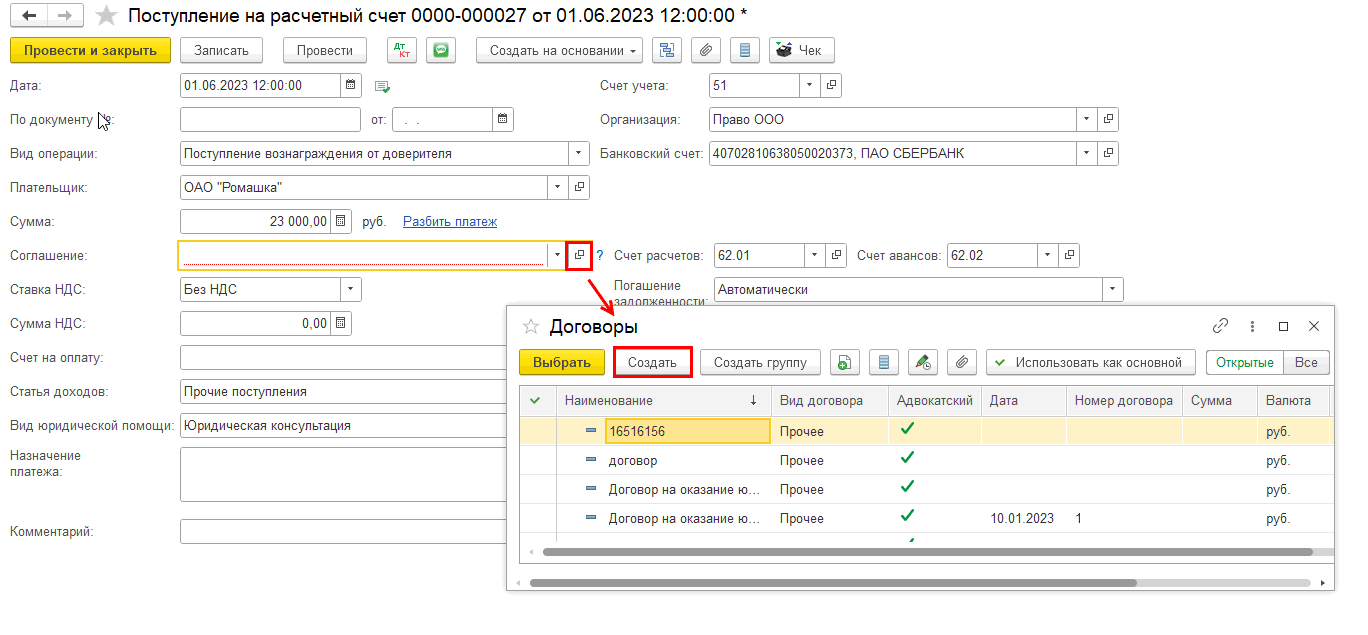
Task: Click the copy contract icon in Договоры toolbar
Action: pyautogui.click(x=844, y=363)
